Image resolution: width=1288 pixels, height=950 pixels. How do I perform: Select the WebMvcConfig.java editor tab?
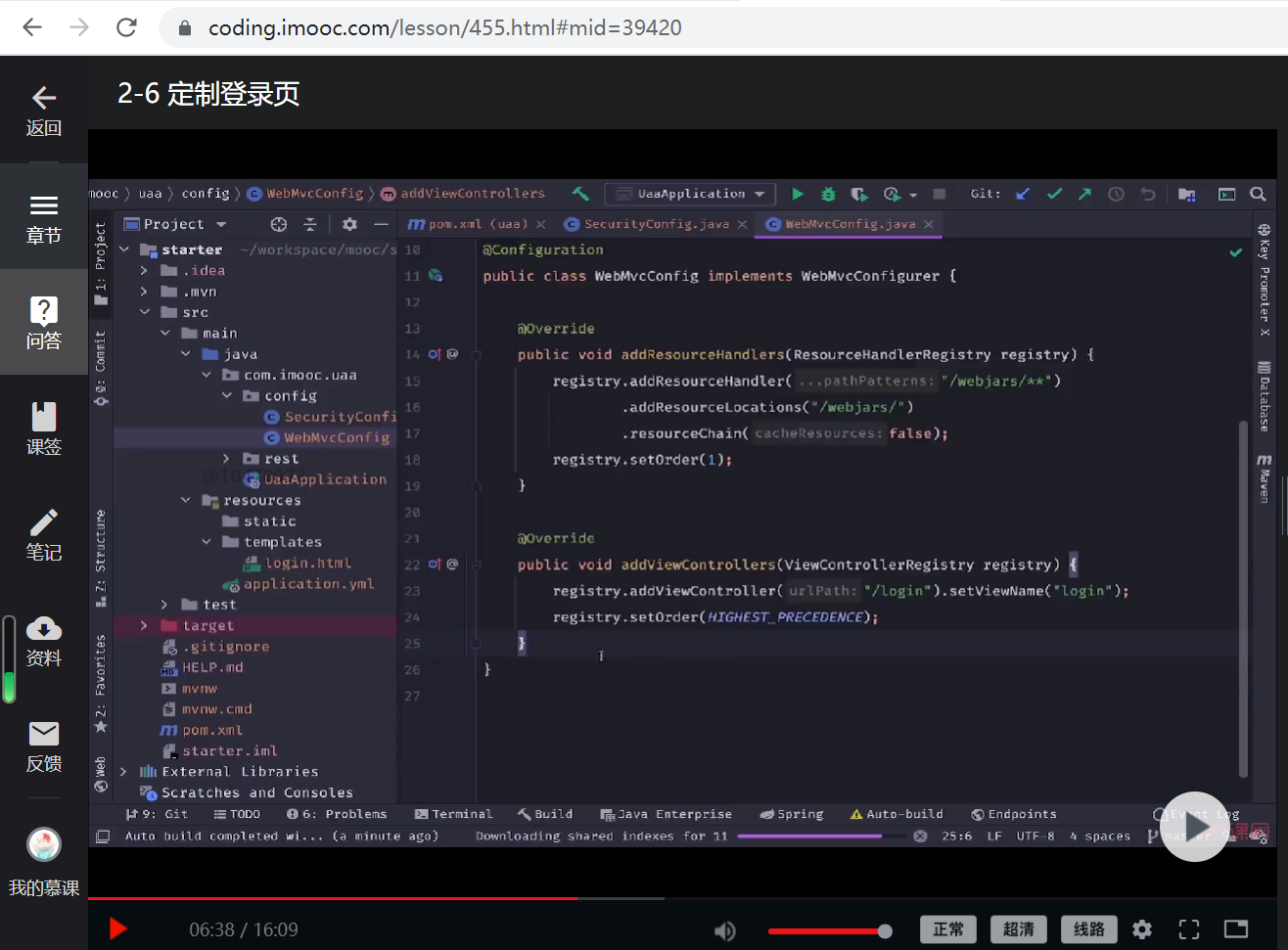click(x=851, y=224)
